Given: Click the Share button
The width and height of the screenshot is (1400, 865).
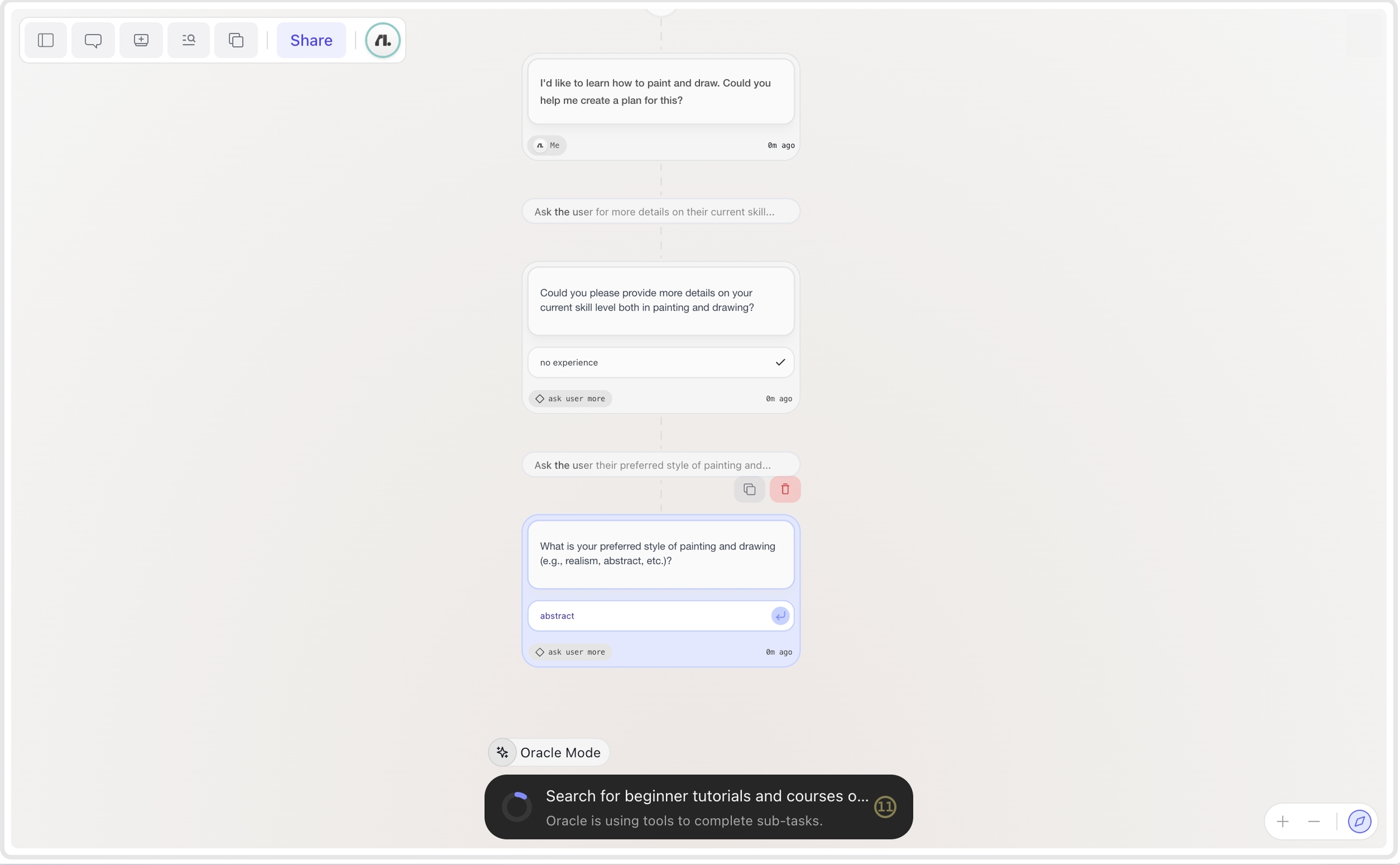Looking at the screenshot, I should (311, 40).
